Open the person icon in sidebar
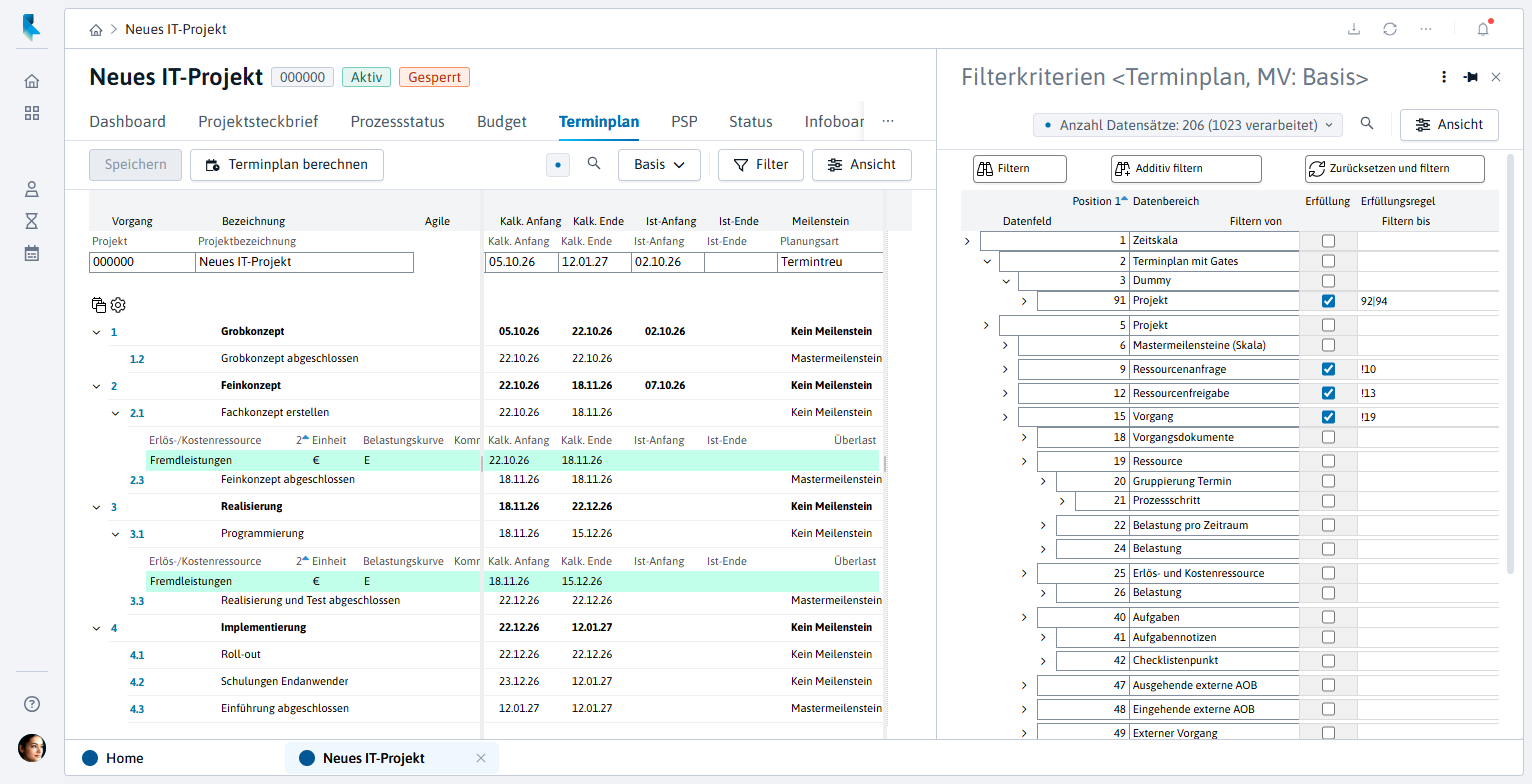 click(32, 188)
